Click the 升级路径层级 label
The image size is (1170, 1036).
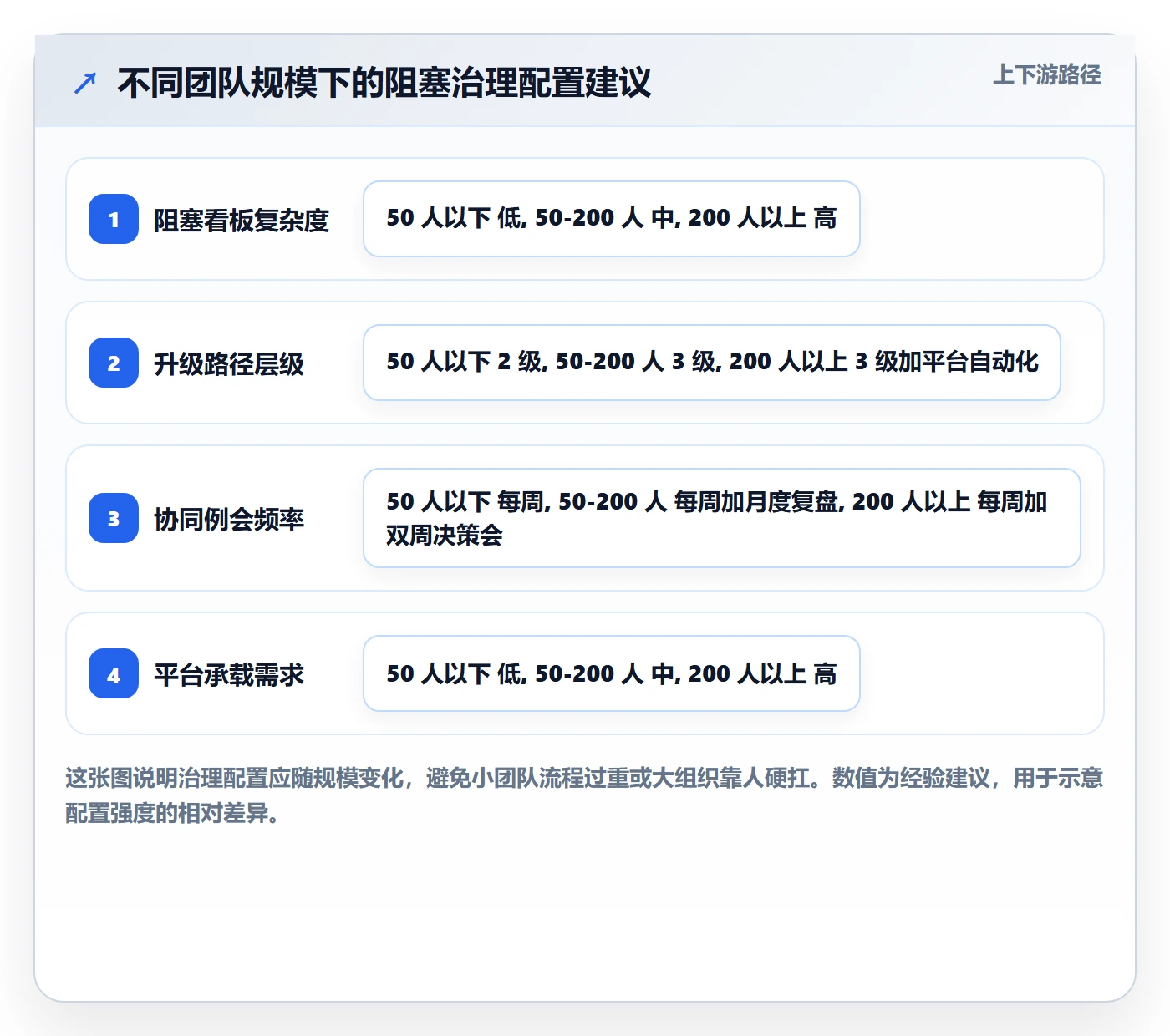click(x=229, y=363)
